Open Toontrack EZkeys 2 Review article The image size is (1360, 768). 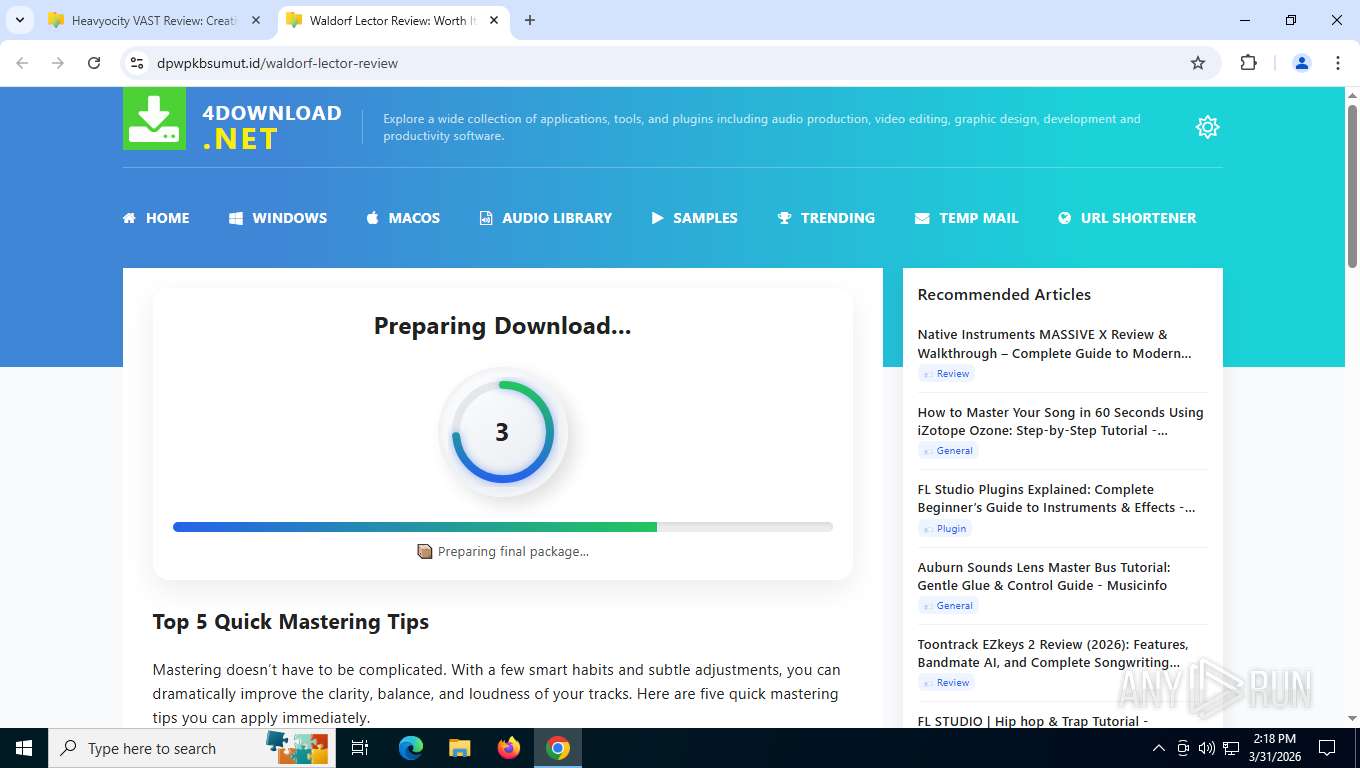1052,653
